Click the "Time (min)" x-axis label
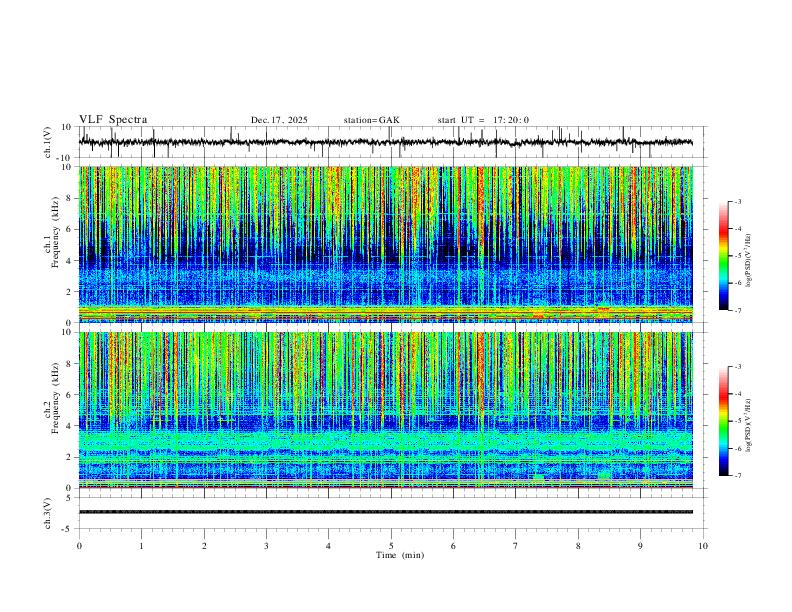Viewport: 792px width, 612px height. (x=400, y=555)
